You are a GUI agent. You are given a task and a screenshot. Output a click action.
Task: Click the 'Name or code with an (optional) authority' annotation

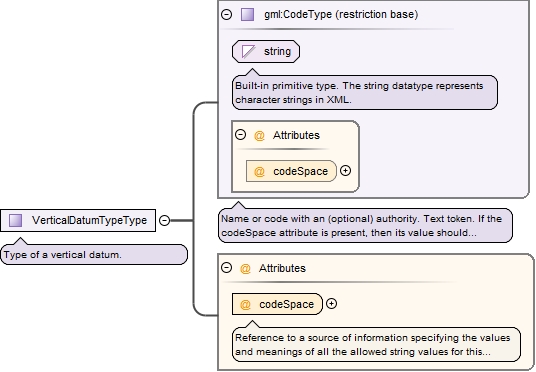tap(365, 225)
